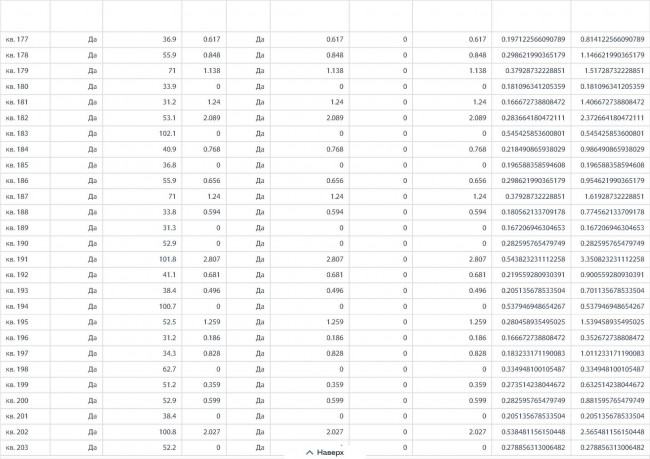Image resolution: width=650 pixels, height=459 pixels.
Task: Click area value 102.1 in row кв. 183
Action: [167, 134]
